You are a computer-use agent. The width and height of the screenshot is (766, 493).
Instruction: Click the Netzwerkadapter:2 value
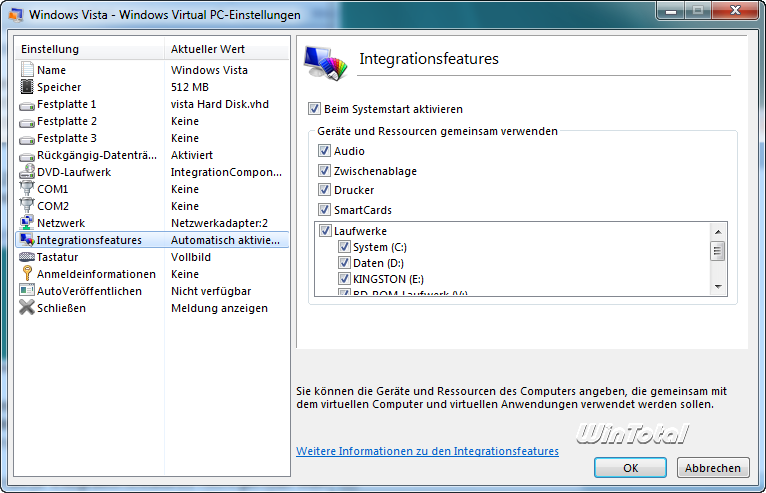click(219, 223)
